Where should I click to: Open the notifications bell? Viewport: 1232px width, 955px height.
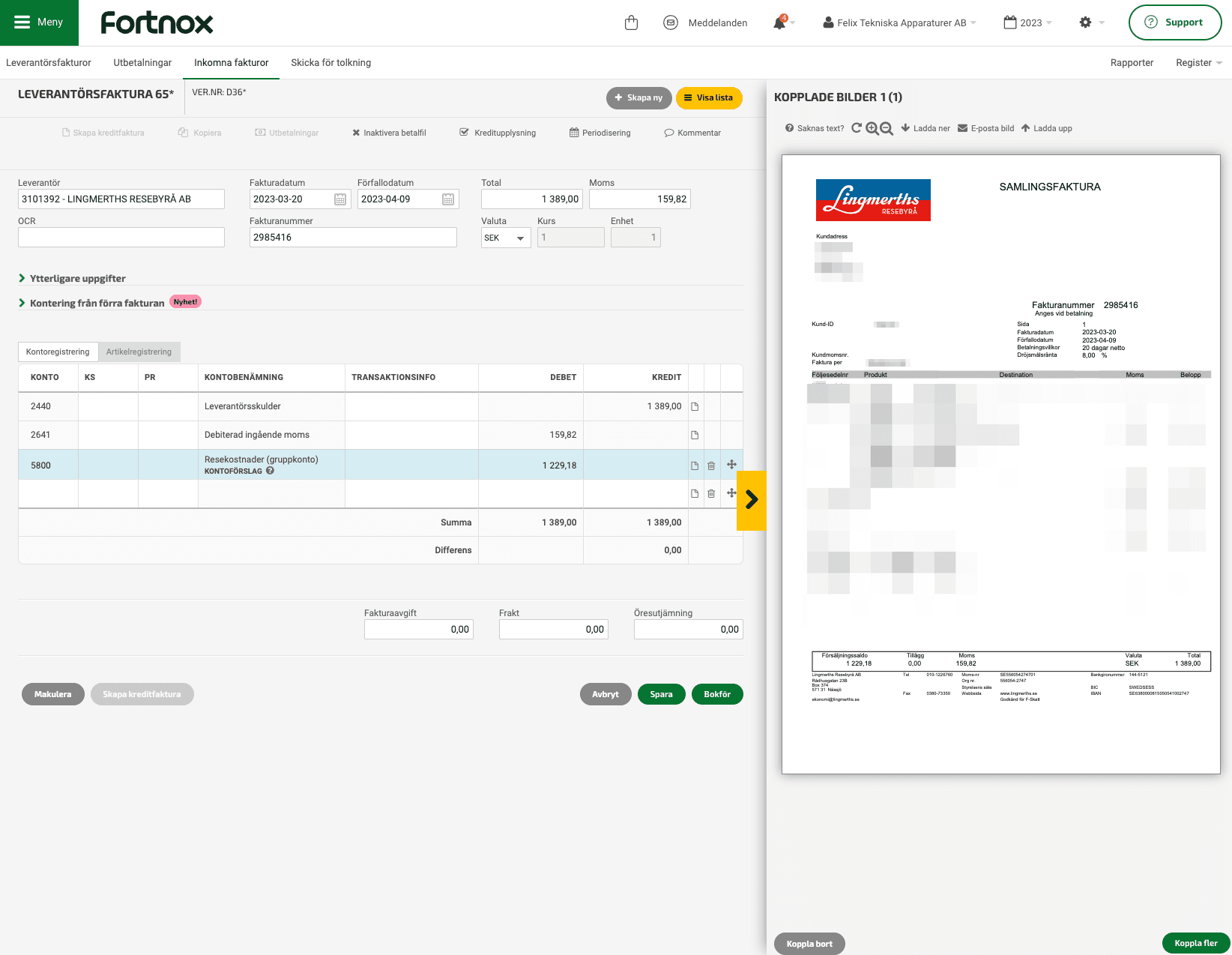pyautogui.click(x=779, y=22)
